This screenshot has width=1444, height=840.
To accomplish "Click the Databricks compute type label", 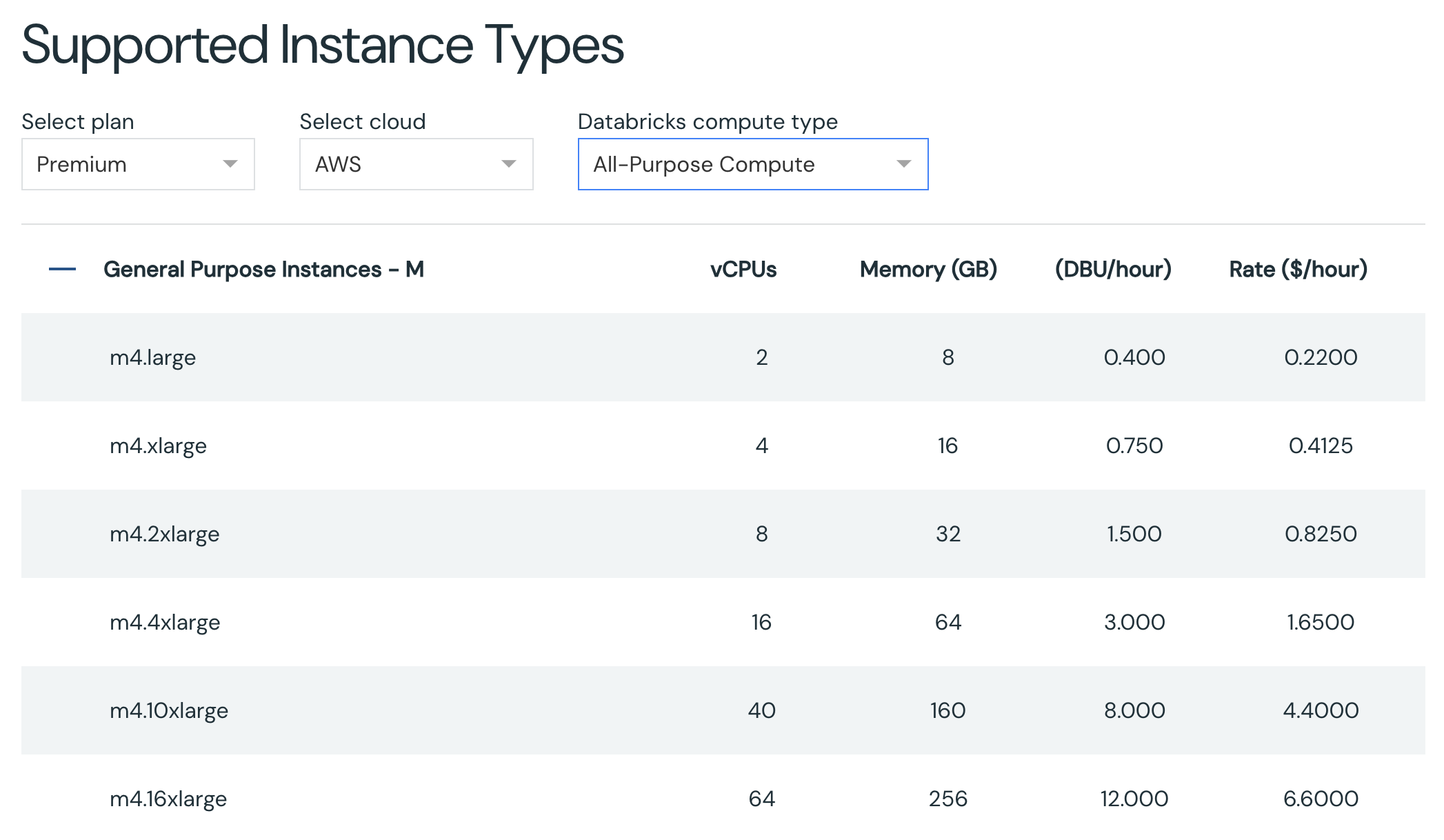I will pyautogui.click(x=708, y=121).
